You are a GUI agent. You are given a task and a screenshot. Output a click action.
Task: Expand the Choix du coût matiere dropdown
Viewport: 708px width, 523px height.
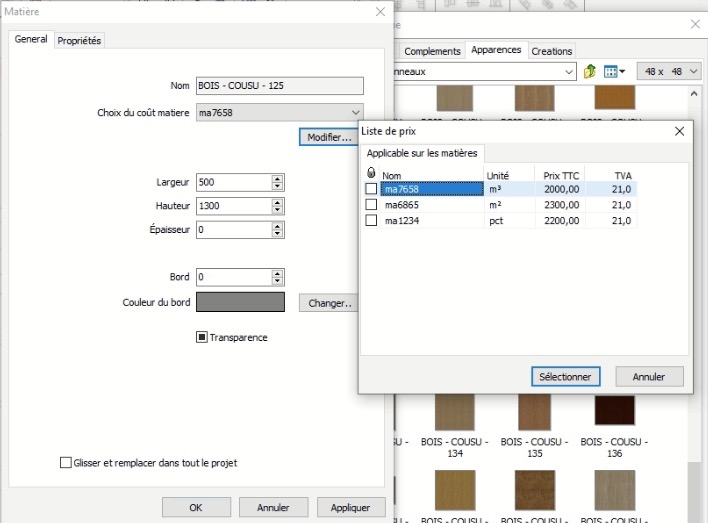356,112
